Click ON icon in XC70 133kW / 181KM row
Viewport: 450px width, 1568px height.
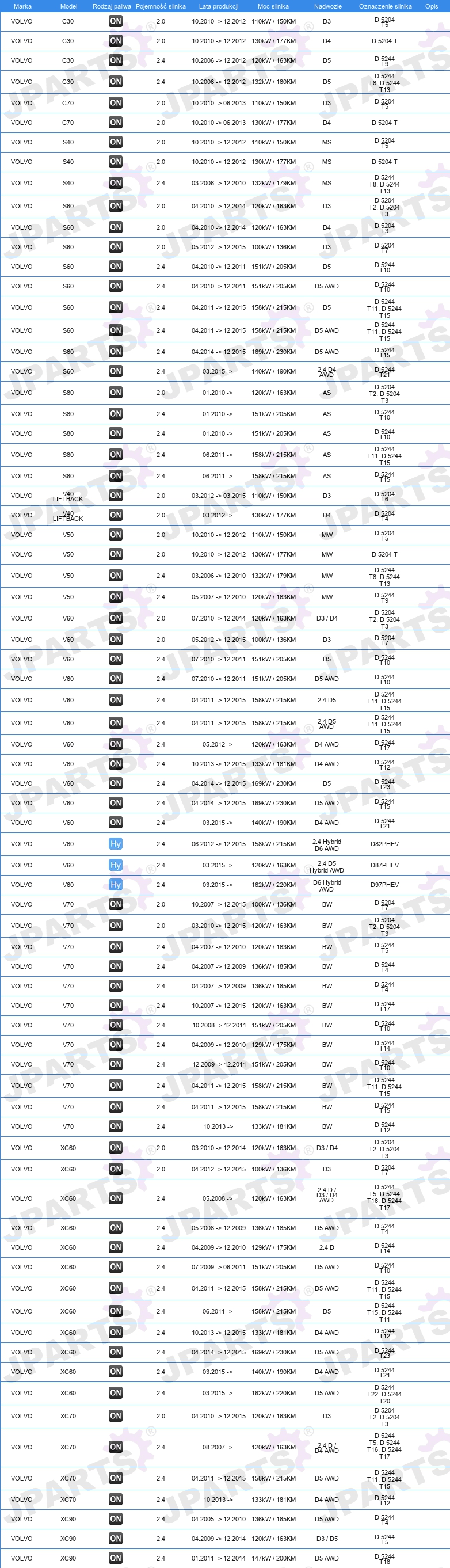pos(116,1500)
